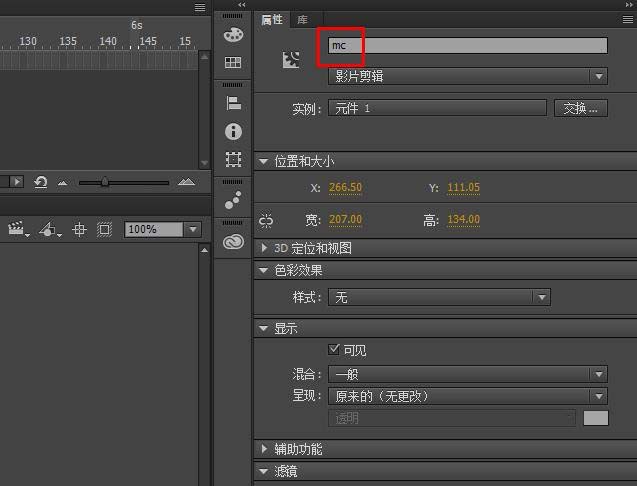Collapse the 滤镜 section
The image size is (637, 486).
click(x=264, y=471)
